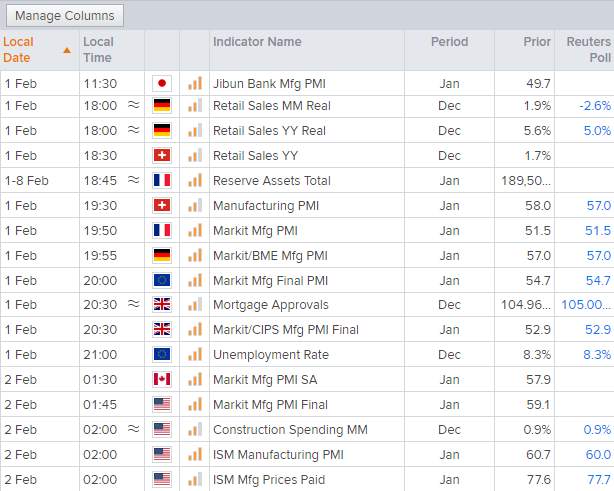Click France flag on Markit Mfg PMI row
The image size is (614, 491).
click(162, 230)
